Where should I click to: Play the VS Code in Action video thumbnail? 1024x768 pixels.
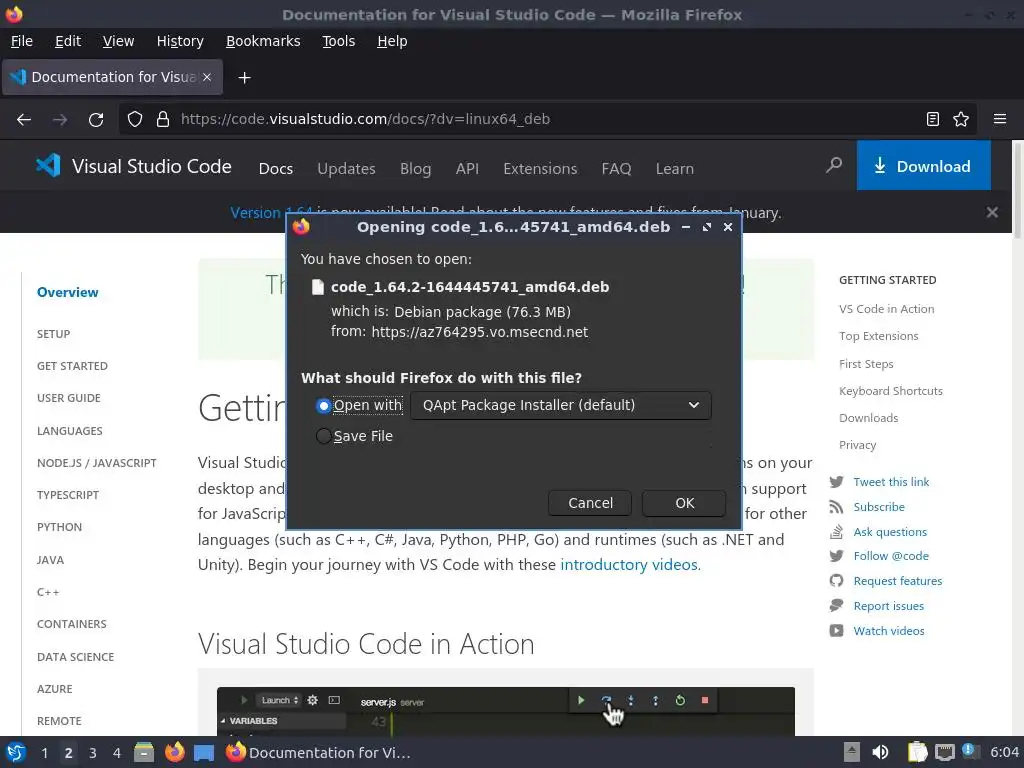coord(505,711)
